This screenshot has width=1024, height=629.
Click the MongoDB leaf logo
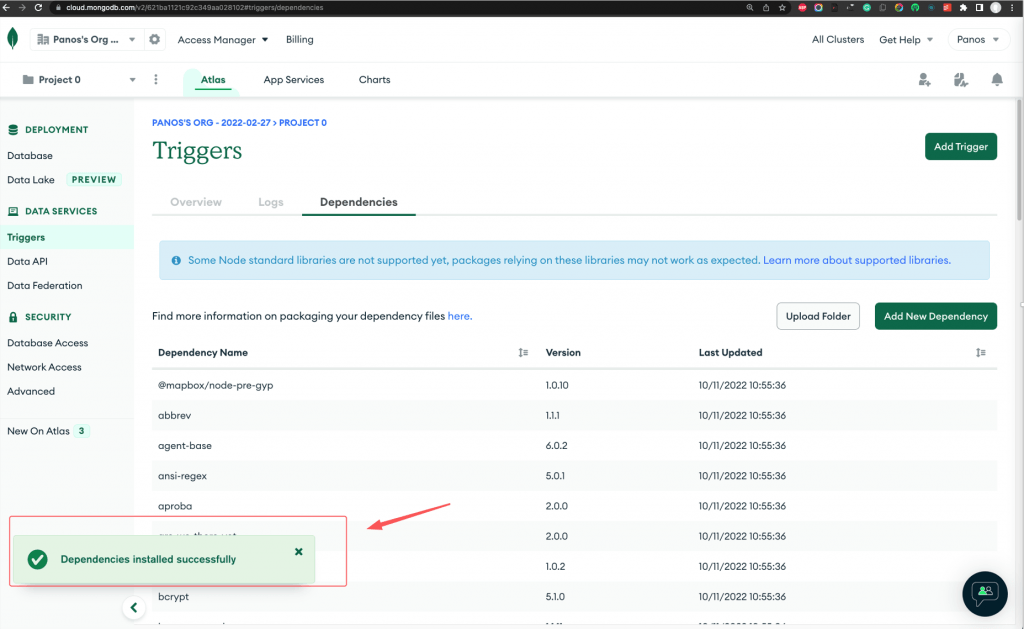(x=12, y=39)
